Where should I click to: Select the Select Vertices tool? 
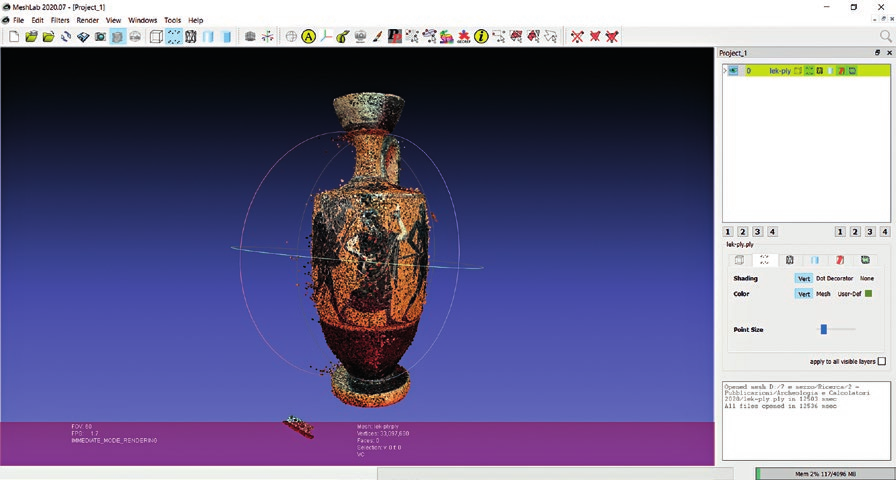click(x=499, y=37)
